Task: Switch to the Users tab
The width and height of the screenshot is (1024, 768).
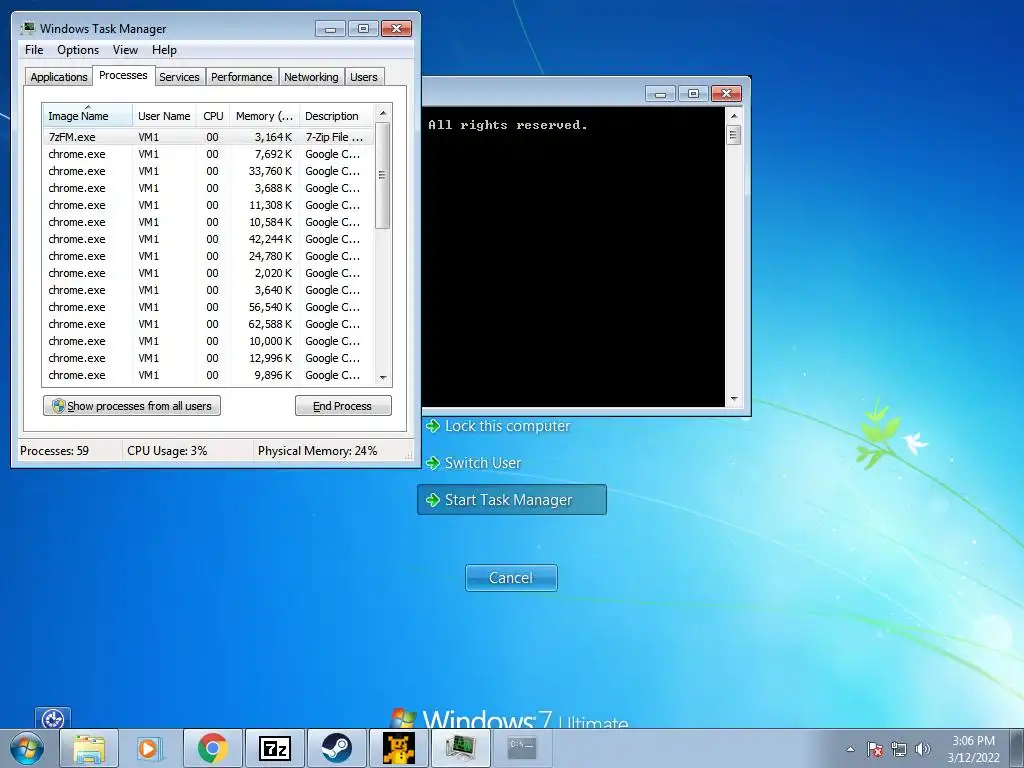Action: (364, 77)
